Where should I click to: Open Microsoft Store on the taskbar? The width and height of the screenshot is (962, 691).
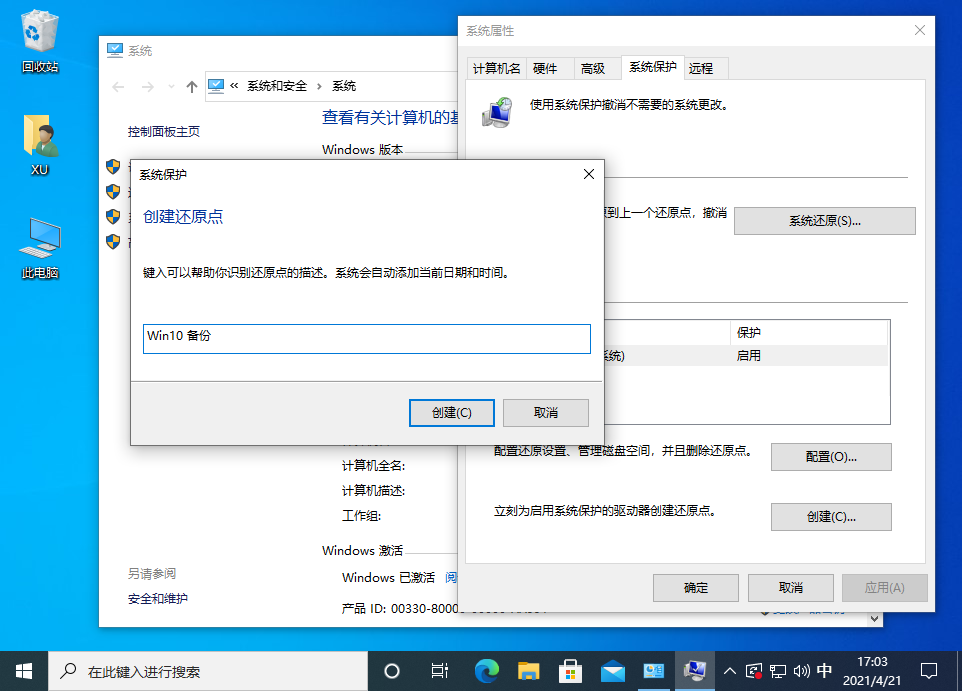[x=570, y=670]
